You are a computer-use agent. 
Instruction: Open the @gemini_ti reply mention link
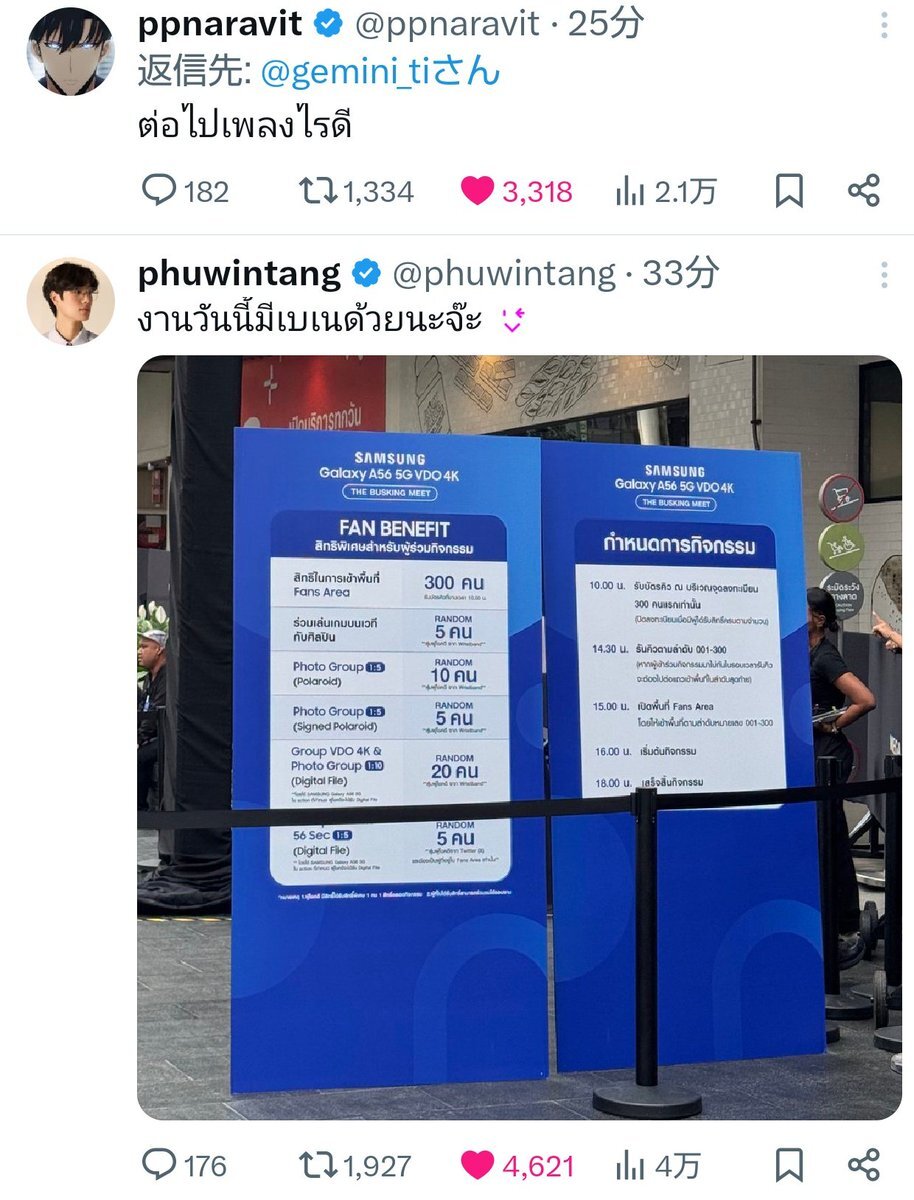(x=380, y=72)
